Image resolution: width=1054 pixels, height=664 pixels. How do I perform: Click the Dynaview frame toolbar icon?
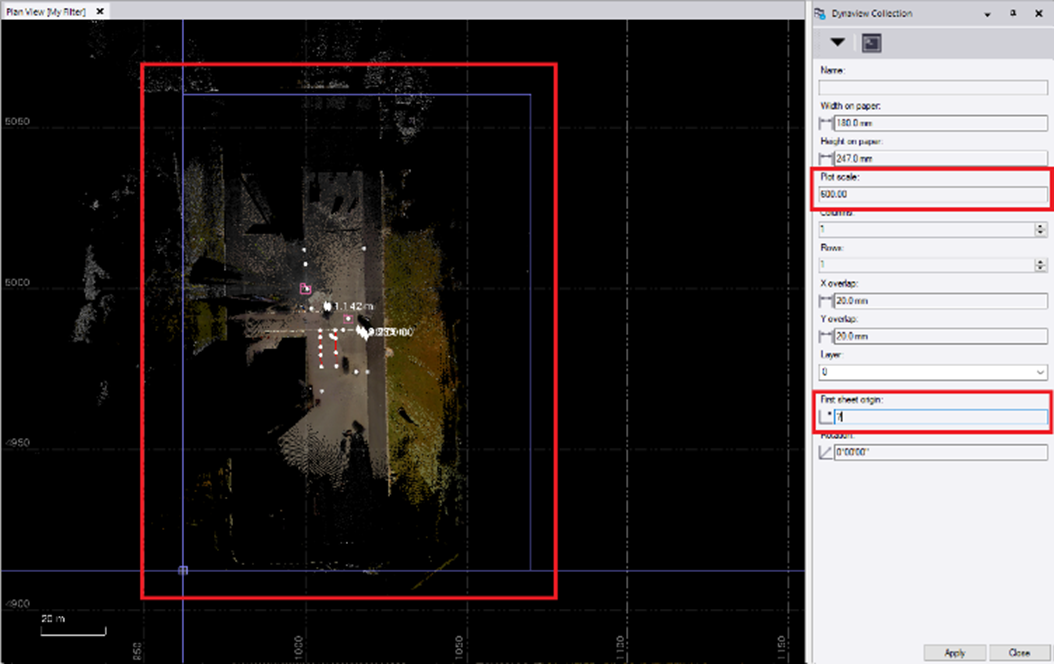[x=871, y=43]
